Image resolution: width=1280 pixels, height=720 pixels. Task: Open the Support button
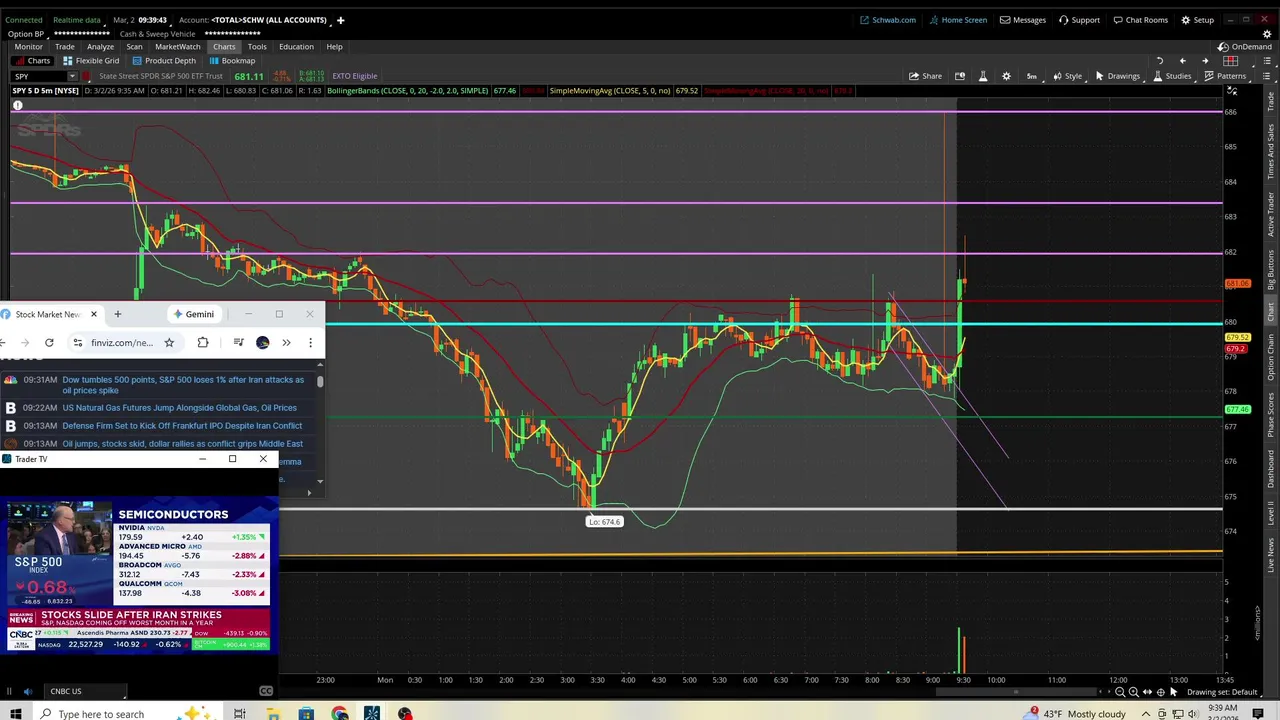click(x=1079, y=20)
